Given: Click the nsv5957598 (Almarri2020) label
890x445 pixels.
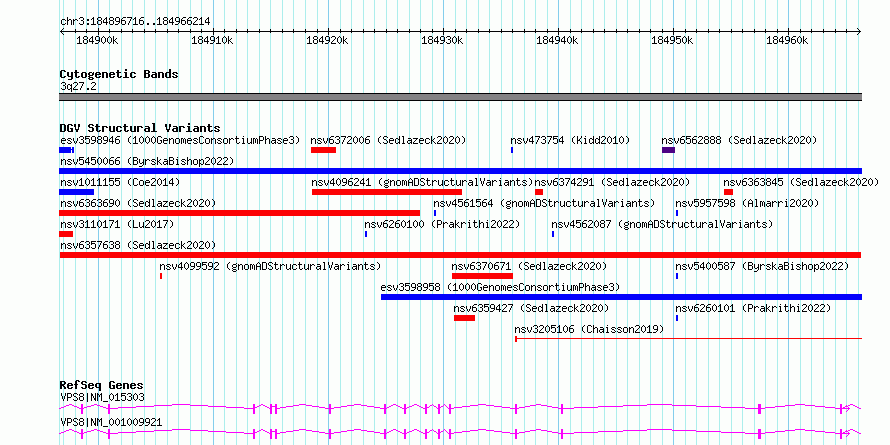Looking at the screenshot, I should click(x=747, y=203).
